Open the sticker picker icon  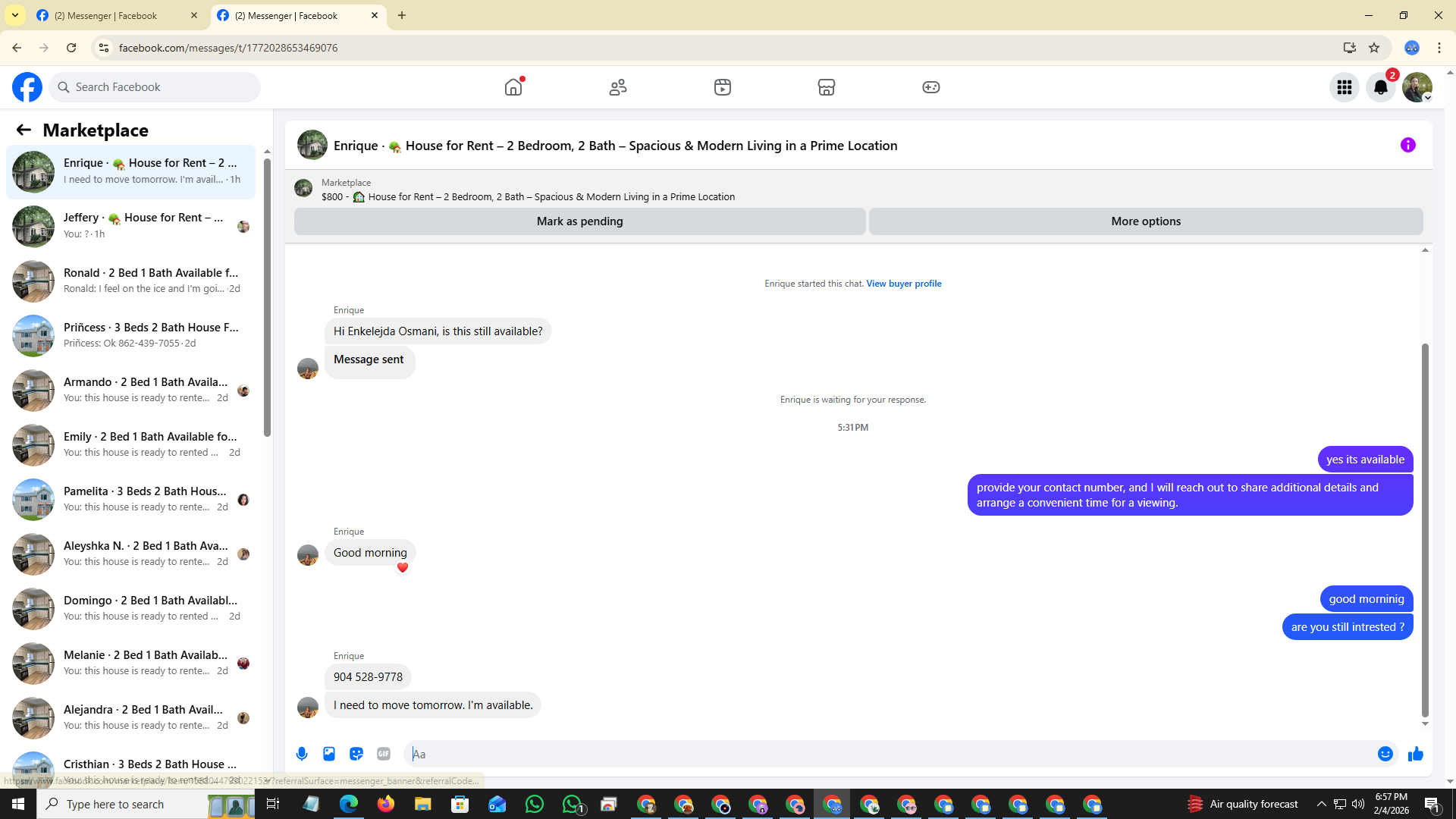(356, 754)
